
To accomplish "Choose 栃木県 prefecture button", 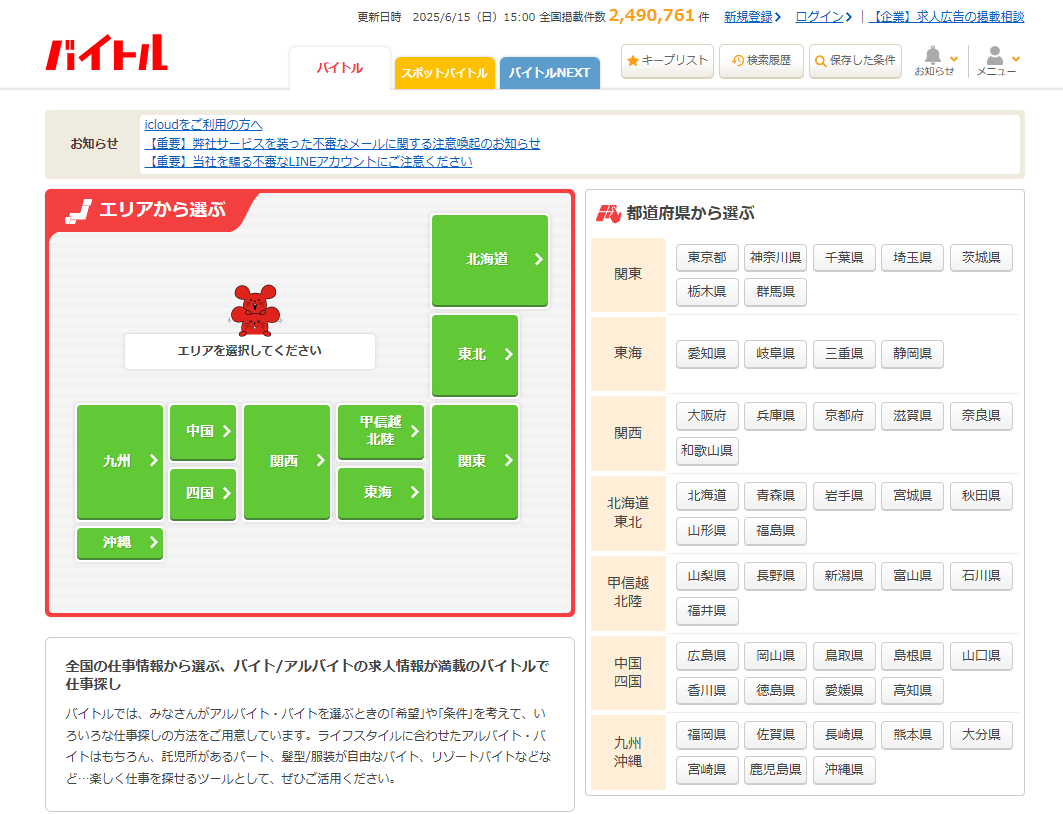I will point(707,292).
